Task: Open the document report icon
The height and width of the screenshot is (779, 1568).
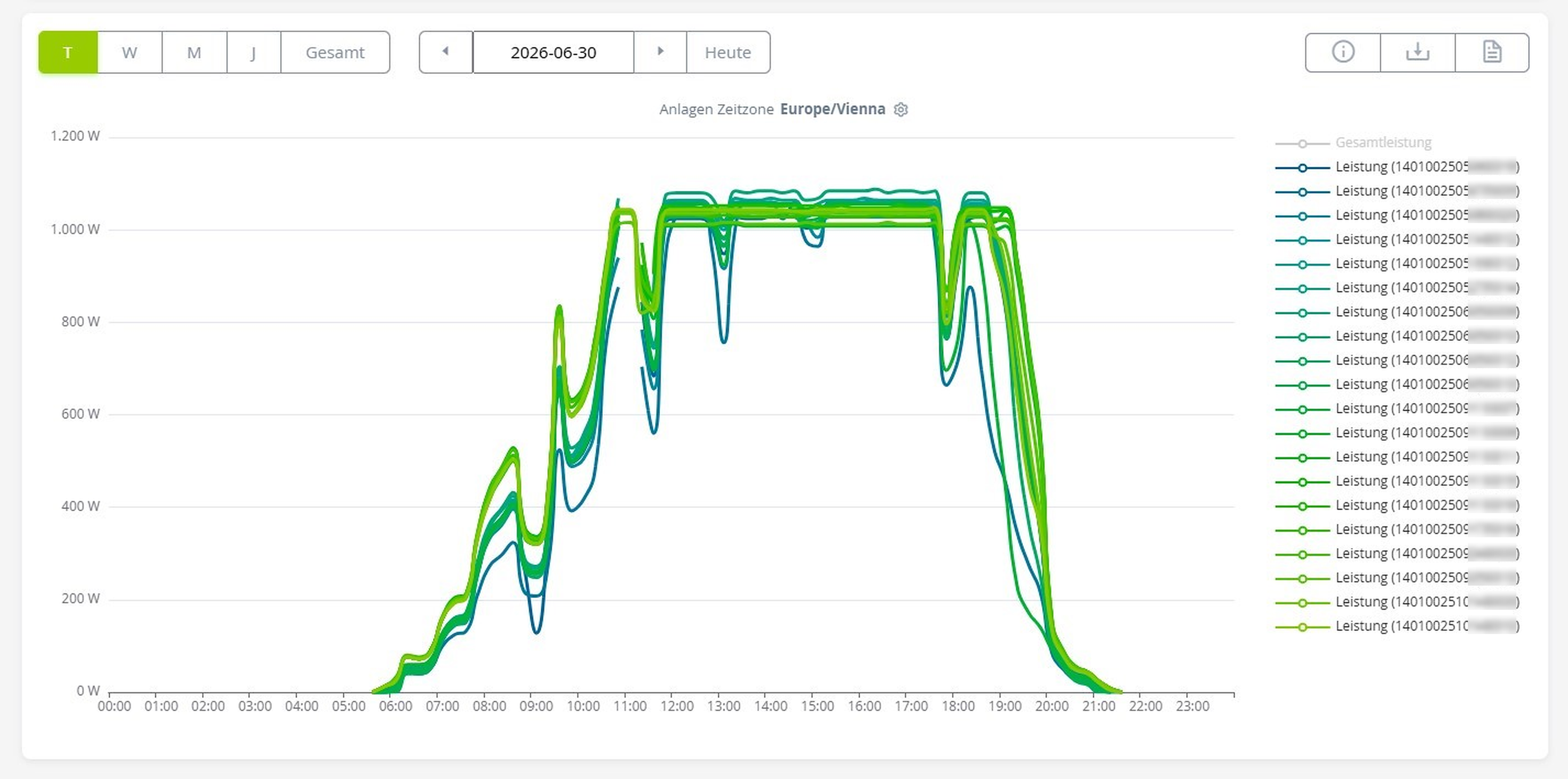Action: (1492, 53)
